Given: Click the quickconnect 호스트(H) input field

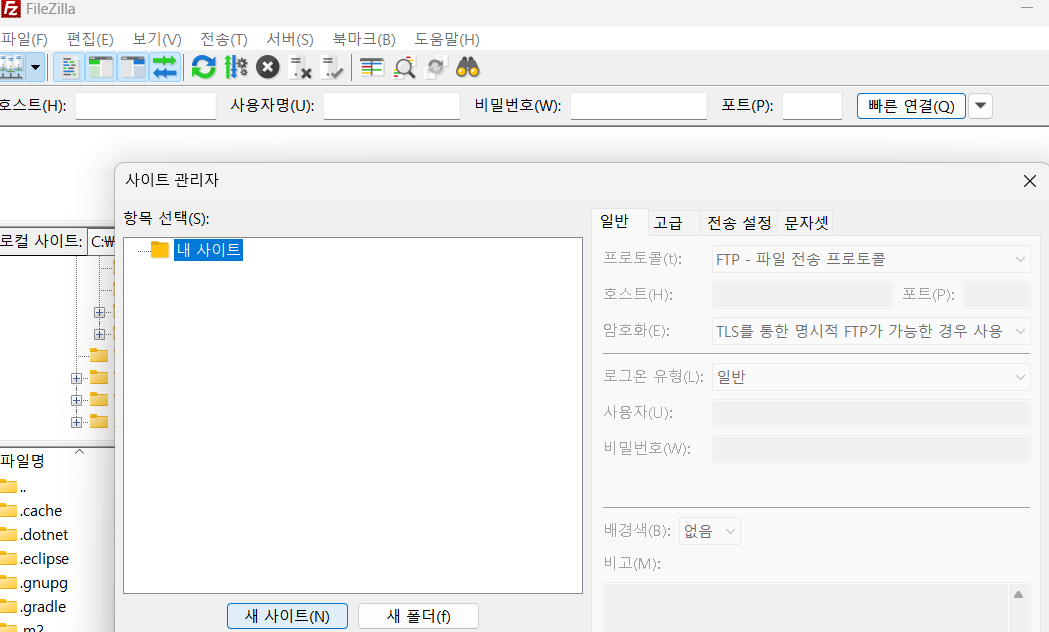Looking at the screenshot, I should point(146,106).
